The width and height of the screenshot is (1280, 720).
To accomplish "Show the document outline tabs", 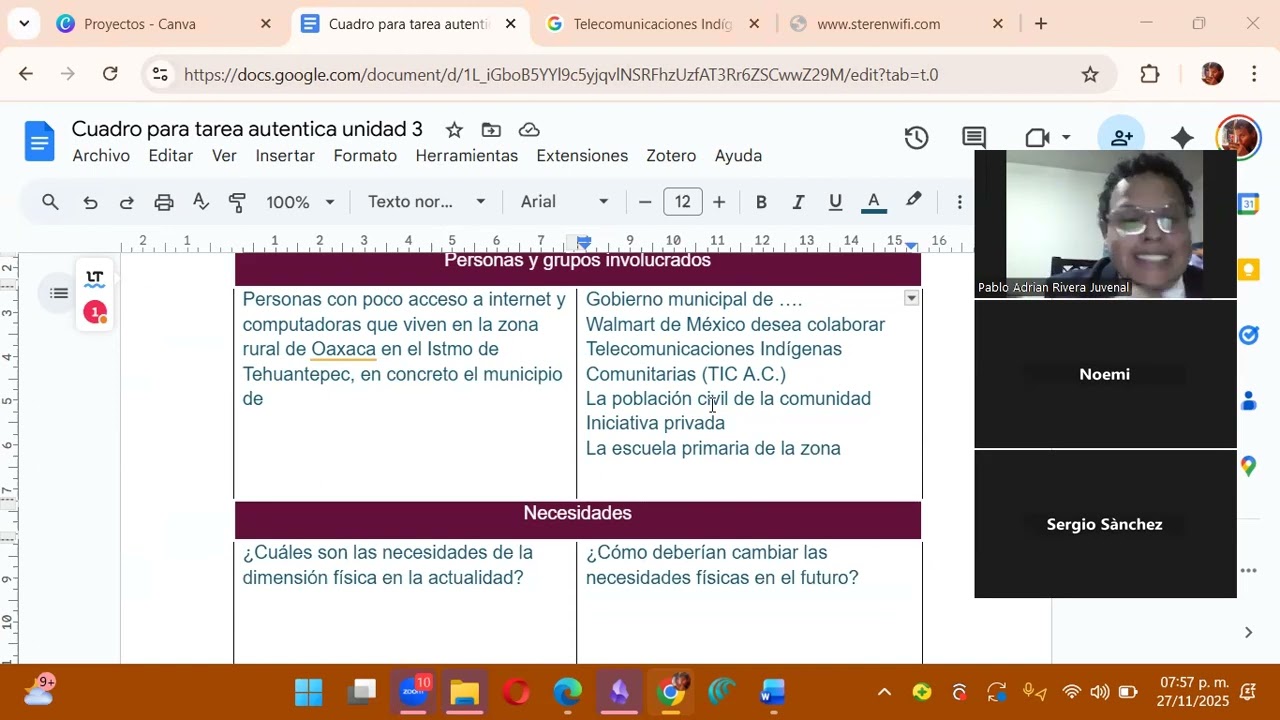I will (59, 293).
